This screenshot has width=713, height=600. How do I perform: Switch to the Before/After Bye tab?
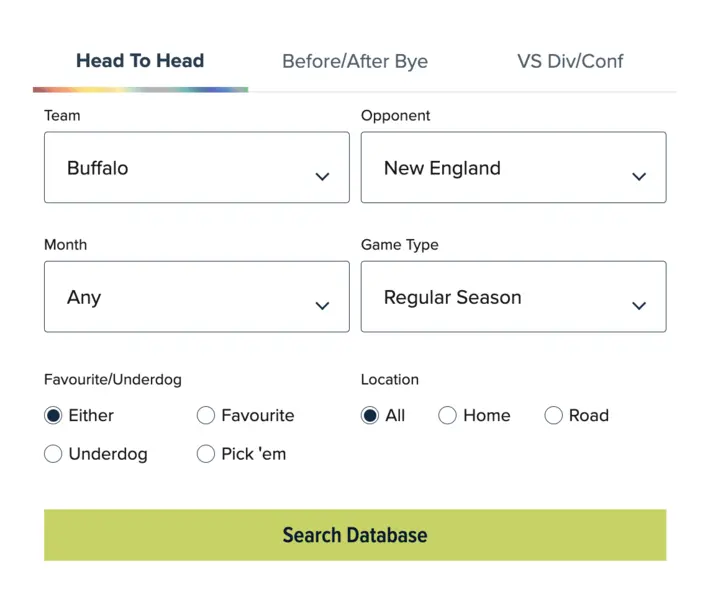pyautogui.click(x=355, y=61)
